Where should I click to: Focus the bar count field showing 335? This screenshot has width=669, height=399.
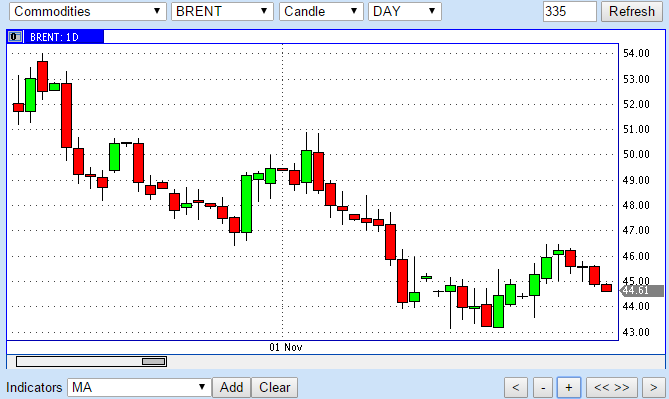coord(570,12)
